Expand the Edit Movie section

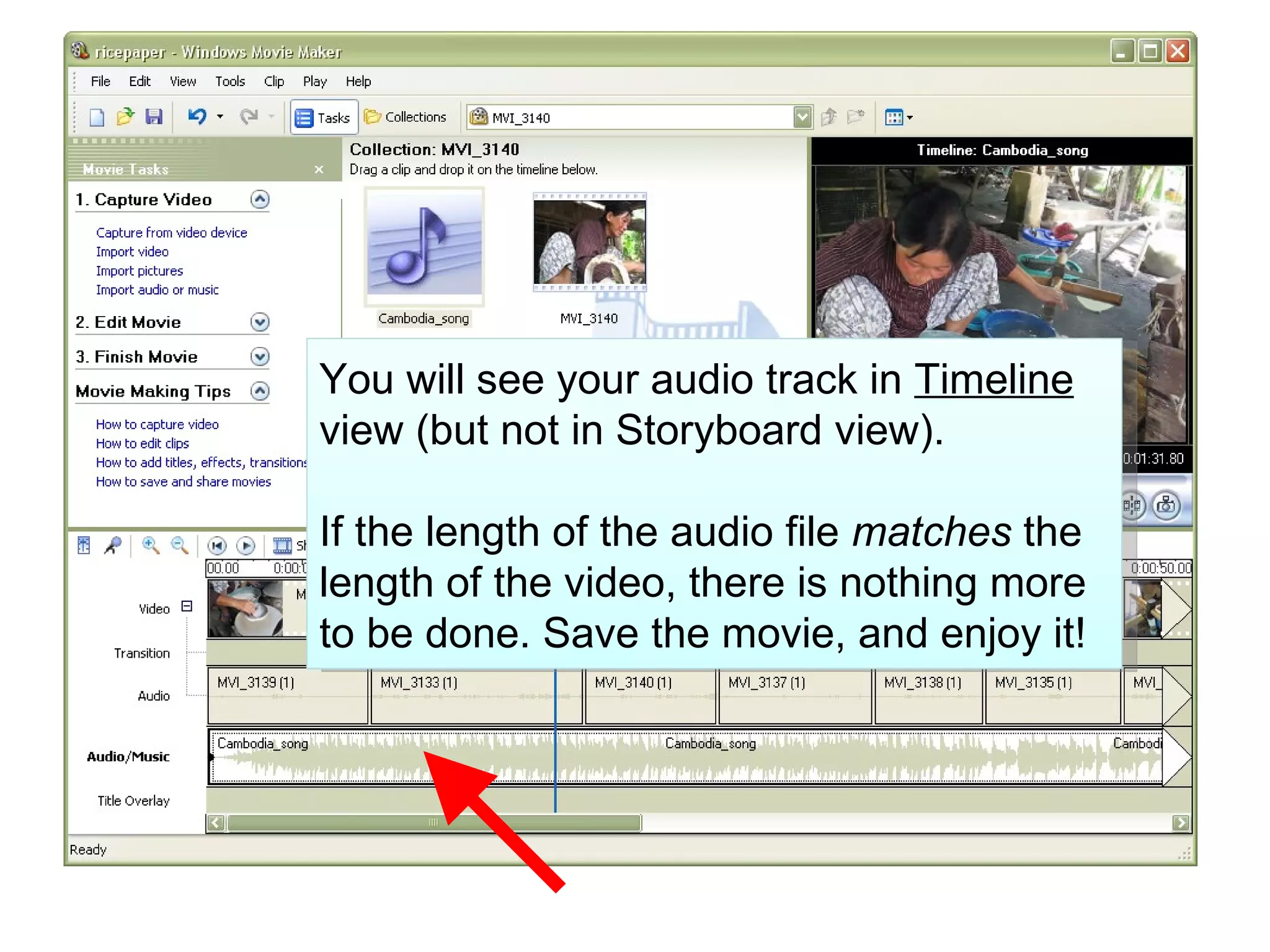click(260, 322)
